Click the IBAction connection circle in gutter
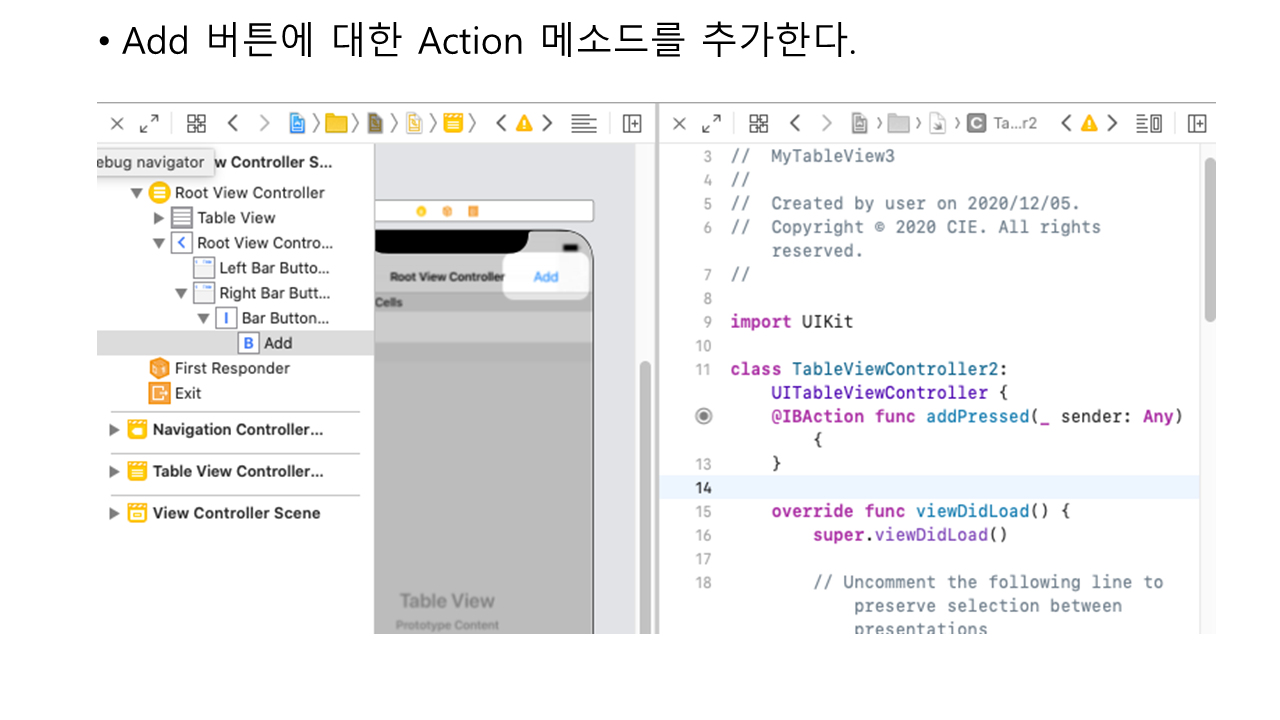Image resolution: width=1280 pixels, height=720 pixels. (704, 416)
